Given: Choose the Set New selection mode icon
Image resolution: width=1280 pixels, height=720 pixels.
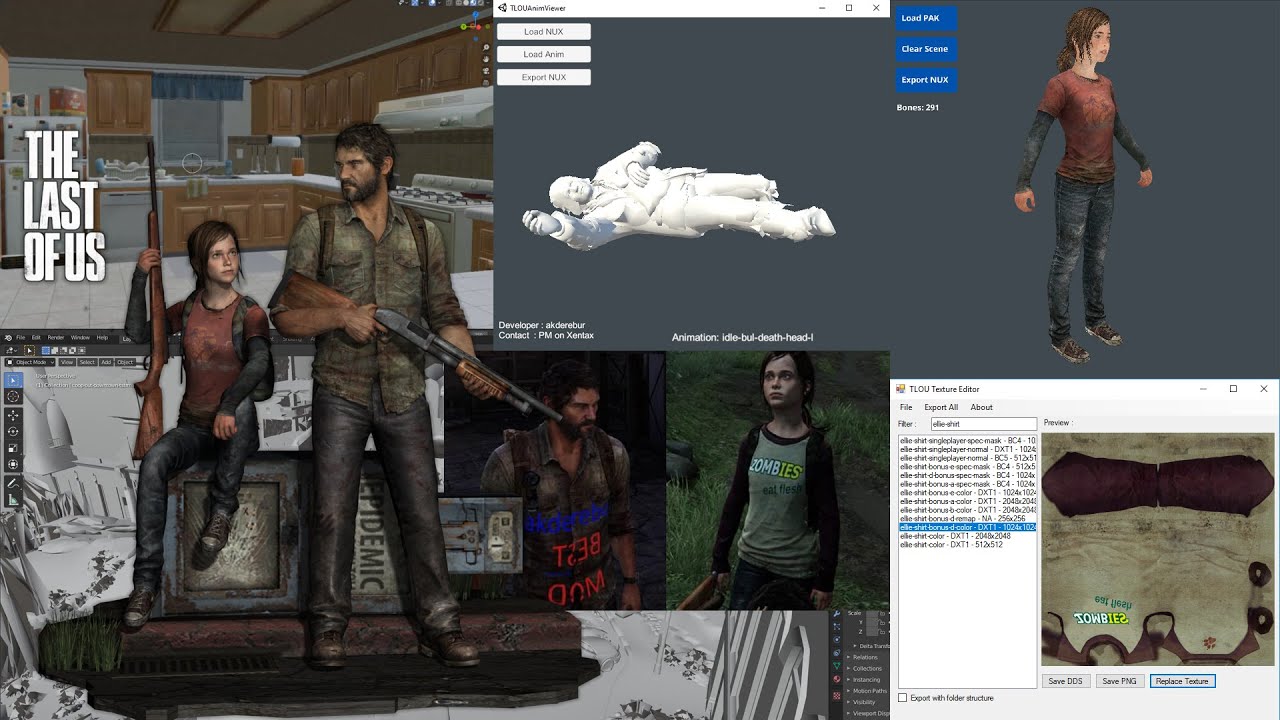Looking at the screenshot, I should [45, 350].
